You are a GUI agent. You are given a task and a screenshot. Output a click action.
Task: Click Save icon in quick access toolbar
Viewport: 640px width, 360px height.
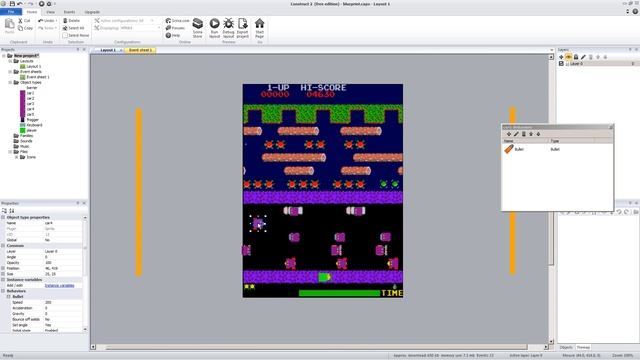point(12,4)
